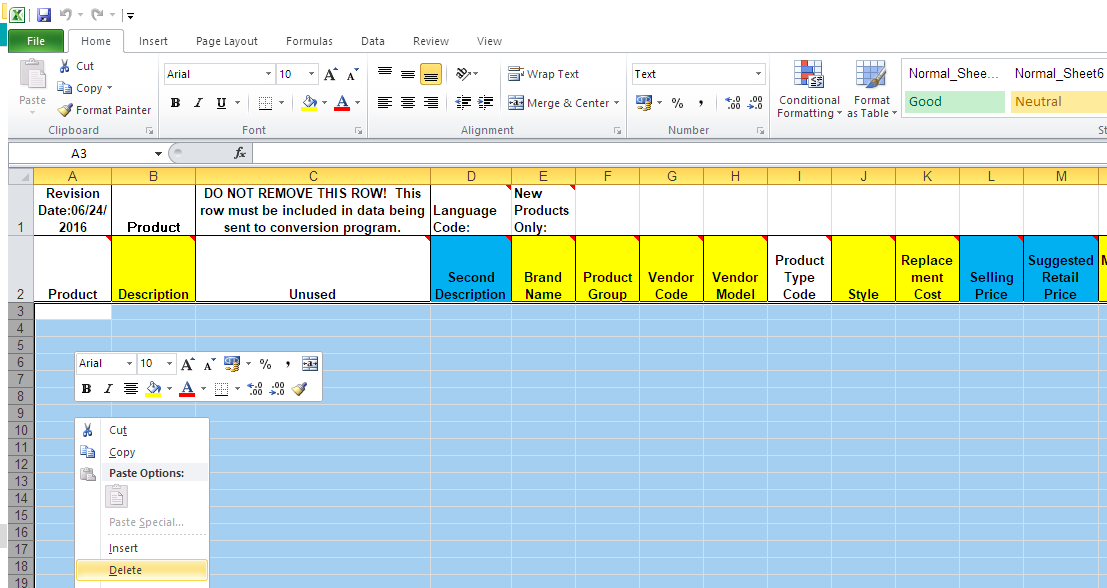This screenshot has height=588, width=1107.
Task: Click the Paste clipboard icon in ribbon
Action: pyautogui.click(x=32, y=75)
